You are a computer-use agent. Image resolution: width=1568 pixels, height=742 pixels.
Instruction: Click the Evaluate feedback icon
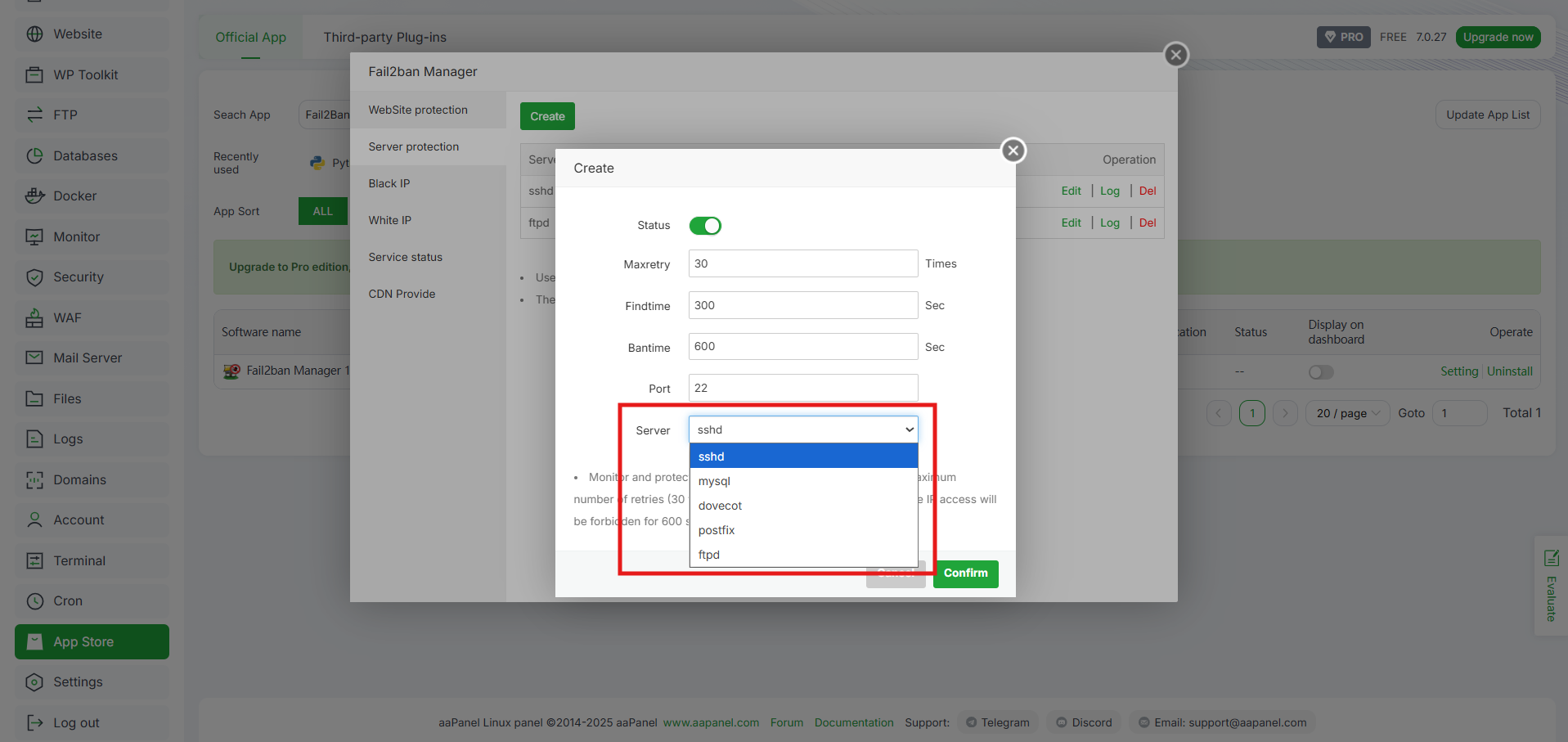pos(1551,558)
